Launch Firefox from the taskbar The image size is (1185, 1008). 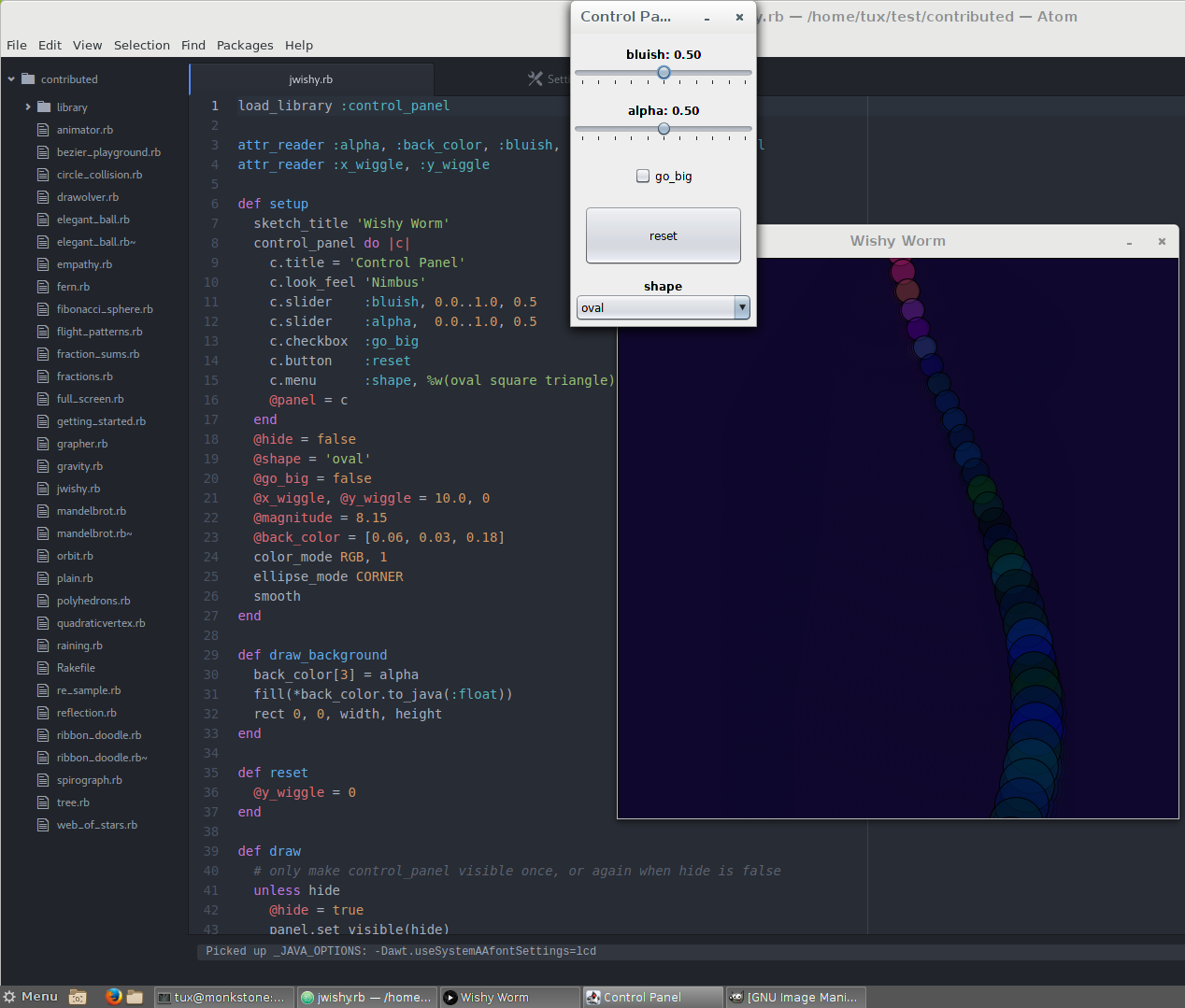113,996
